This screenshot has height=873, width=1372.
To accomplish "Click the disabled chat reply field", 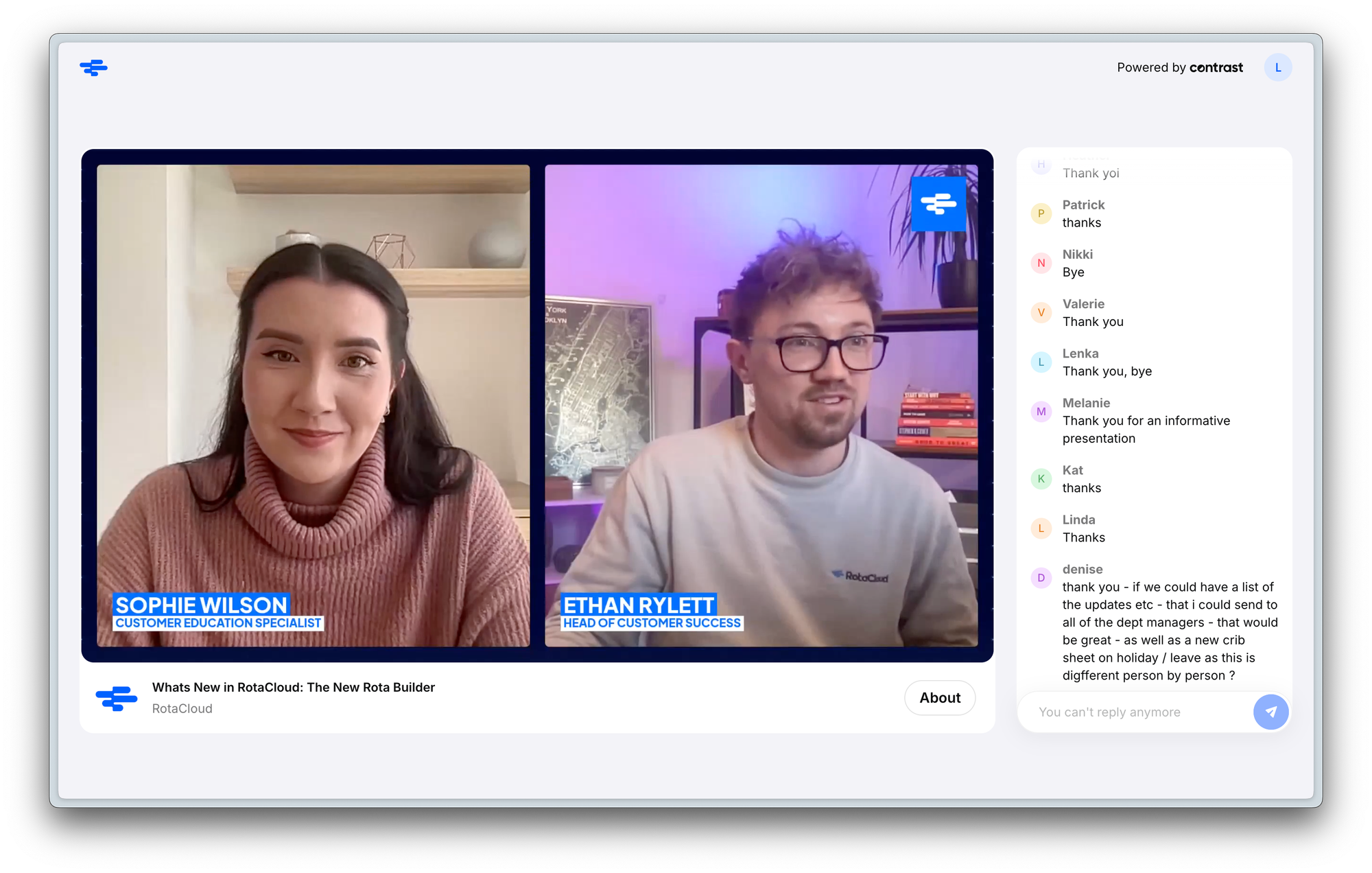I will (1132, 712).
